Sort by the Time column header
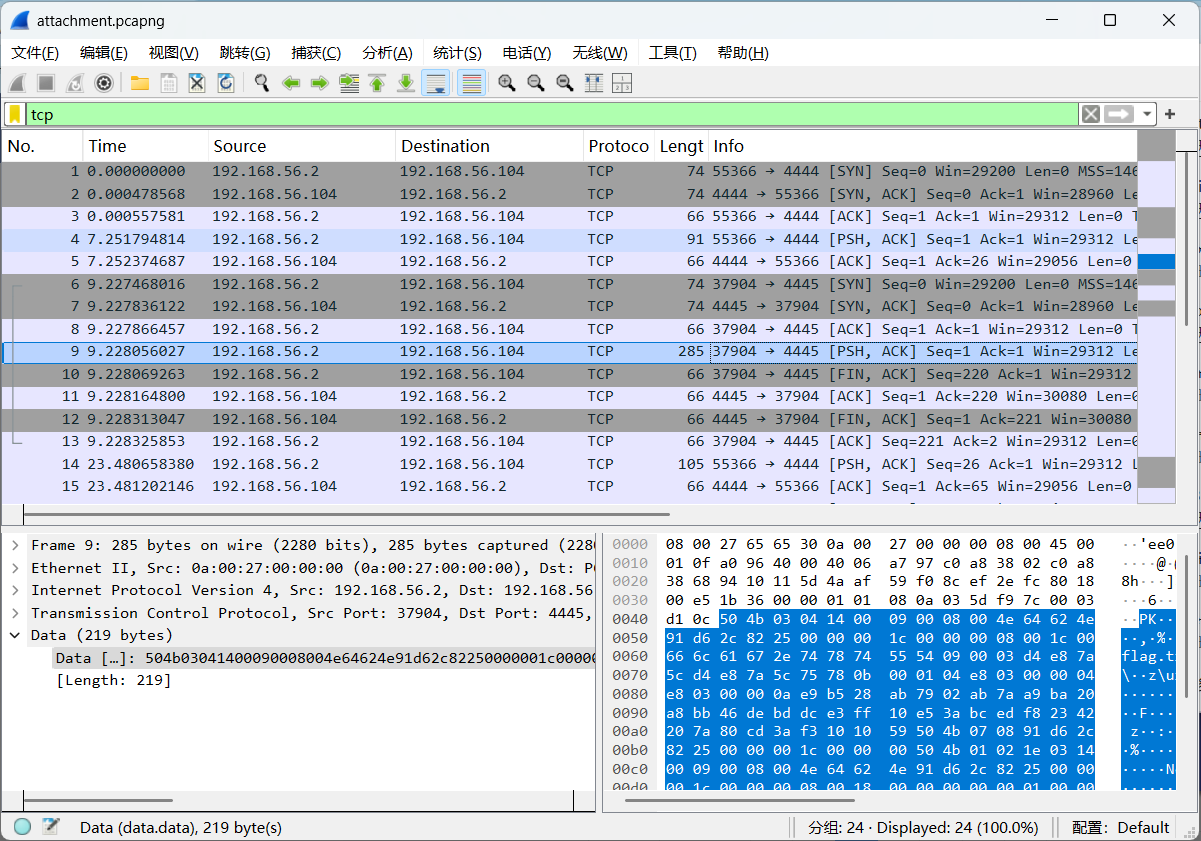This screenshot has height=841, width=1201. coord(146,146)
